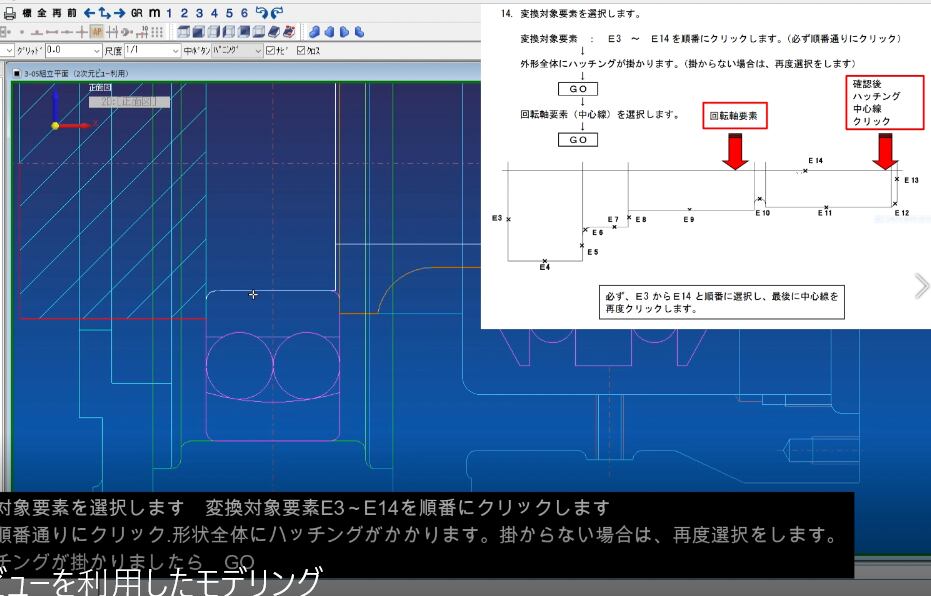Click the blue right arrow icon
Image resolution: width=931 pixels, height=596 pixels.
click(x=119, y=13)
